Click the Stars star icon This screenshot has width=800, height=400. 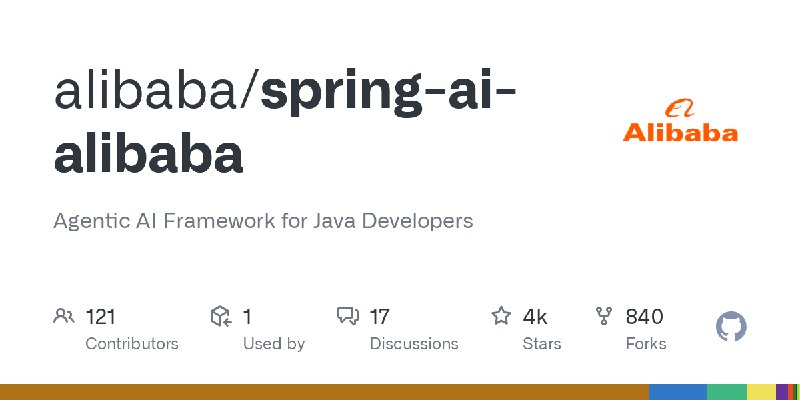pyautogui.click(x=501, y=316)
